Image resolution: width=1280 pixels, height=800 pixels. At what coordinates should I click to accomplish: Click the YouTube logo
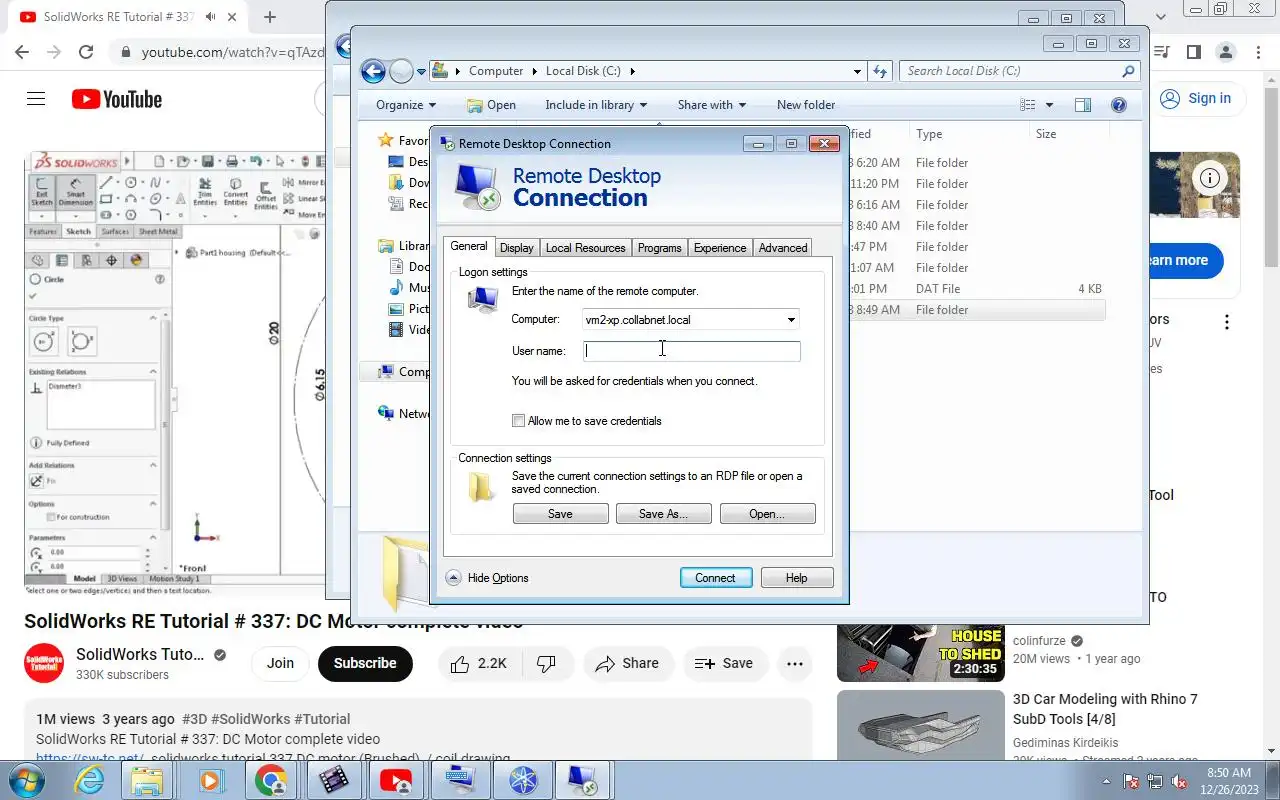pos(117,99)
